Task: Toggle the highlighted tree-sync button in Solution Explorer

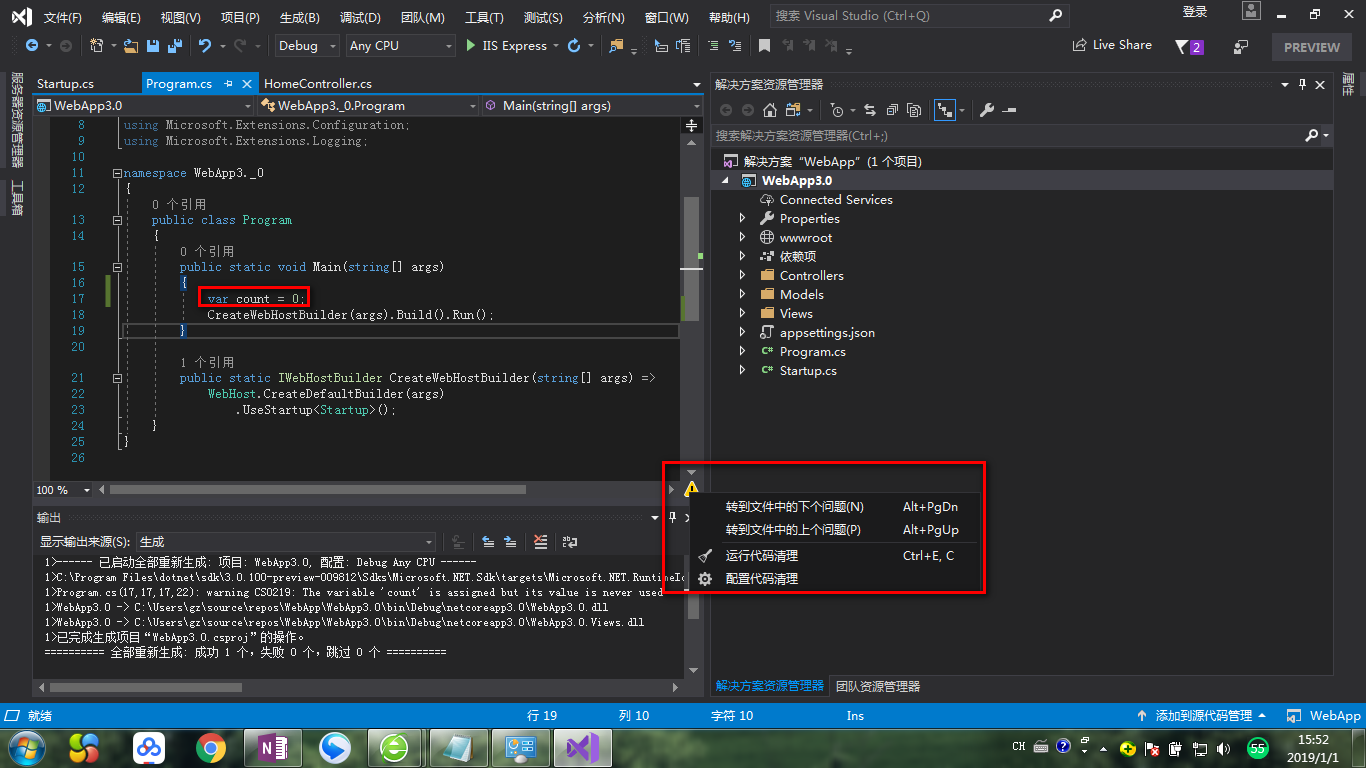Action: tap(945, 110)
